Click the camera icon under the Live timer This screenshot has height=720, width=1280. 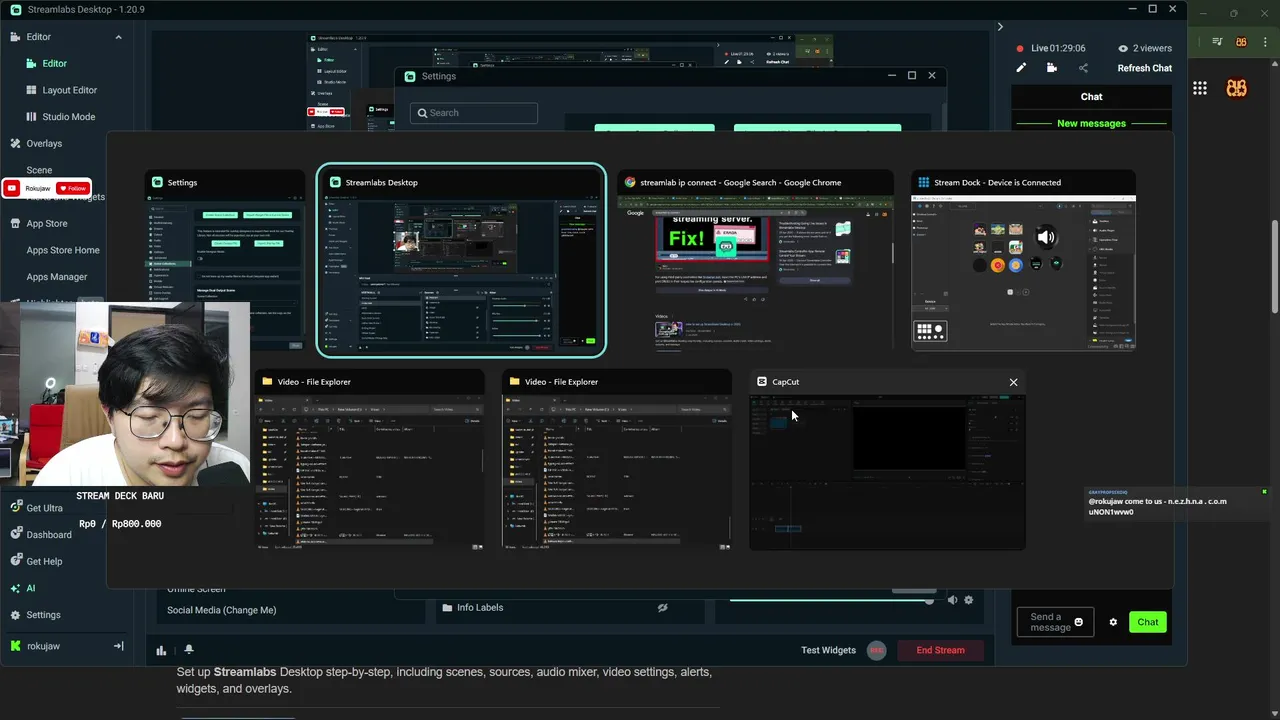coord(1052,68)
